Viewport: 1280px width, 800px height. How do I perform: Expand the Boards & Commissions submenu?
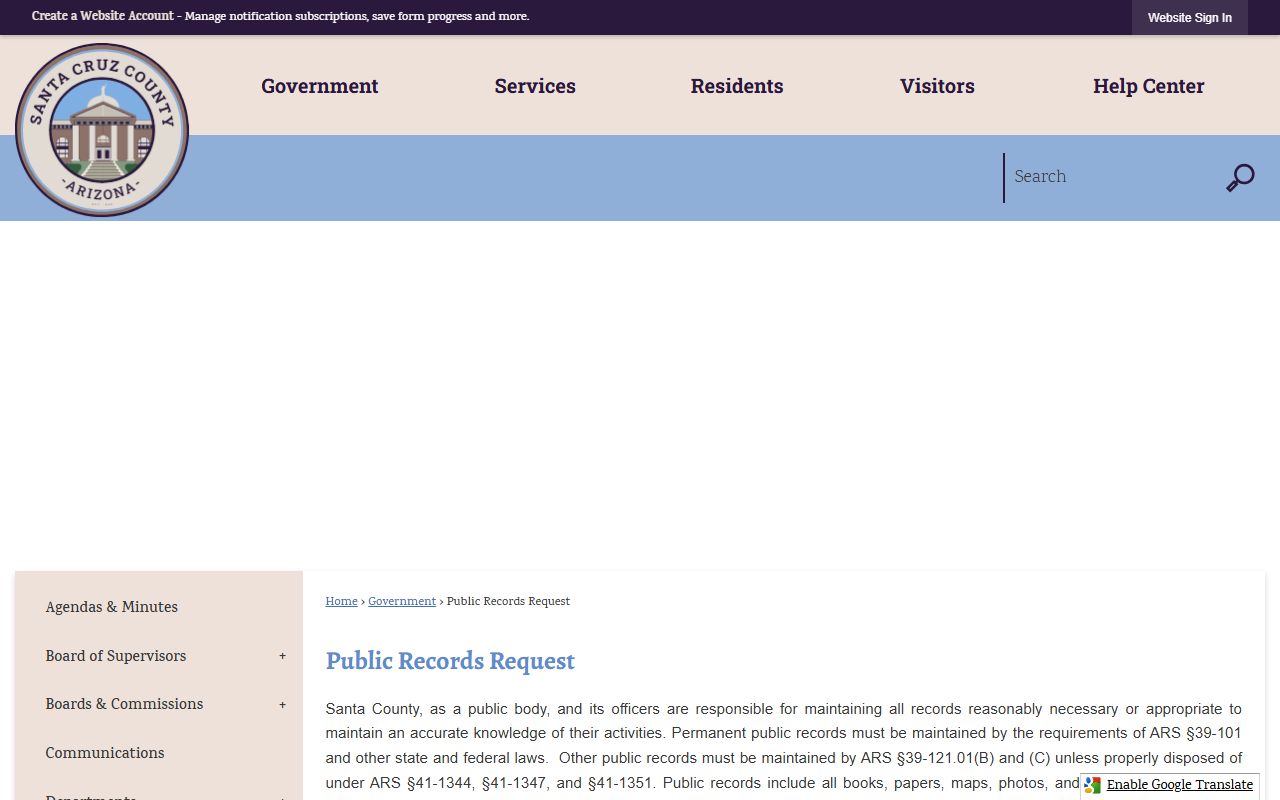point(282,705)
